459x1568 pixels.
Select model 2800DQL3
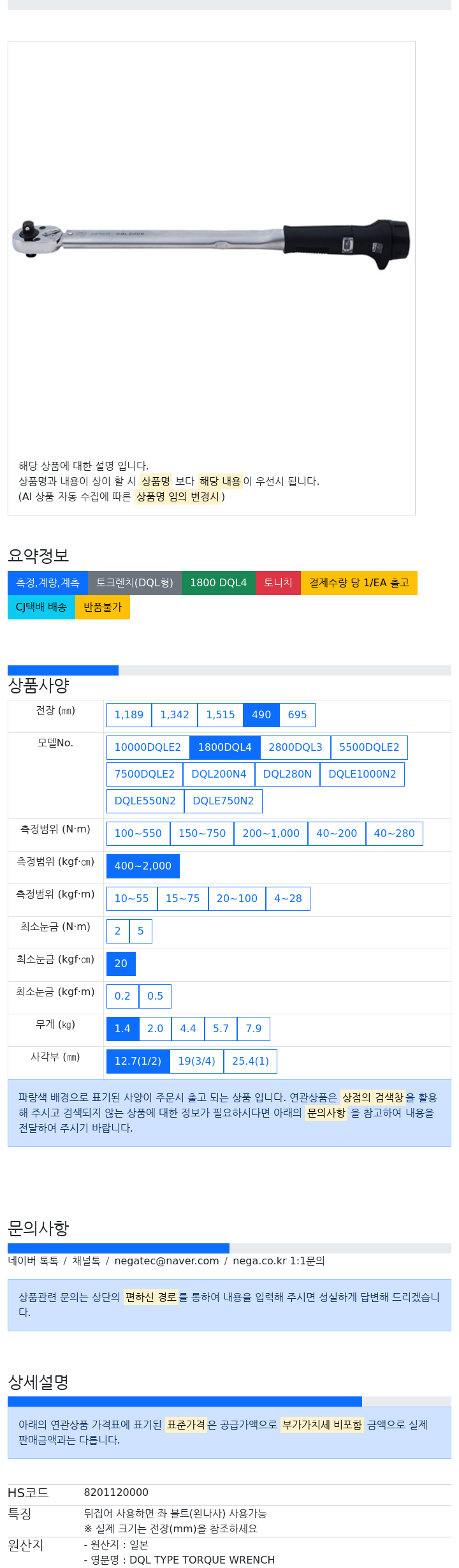295,748
